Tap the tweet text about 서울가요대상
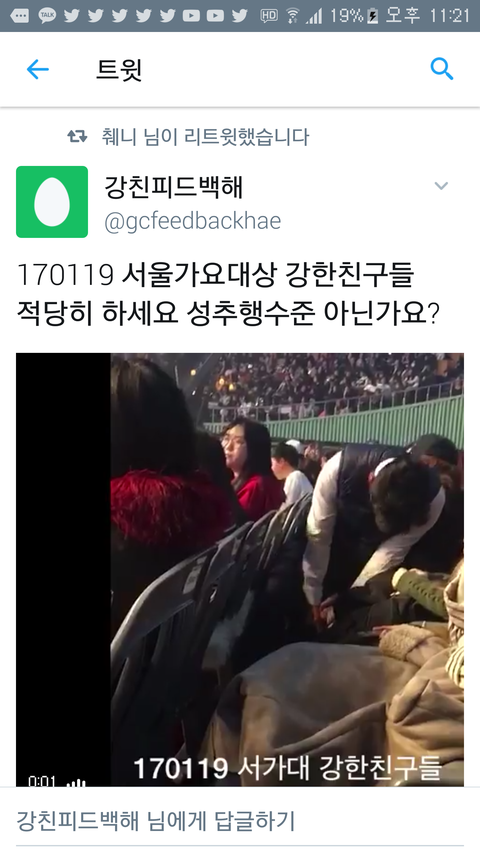The width and height of the screenshot is (480, 853). coord(228,294)
